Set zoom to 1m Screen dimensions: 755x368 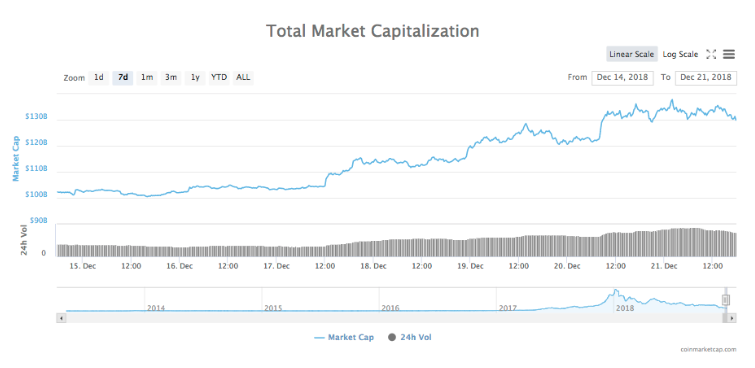tap(147, 78)
